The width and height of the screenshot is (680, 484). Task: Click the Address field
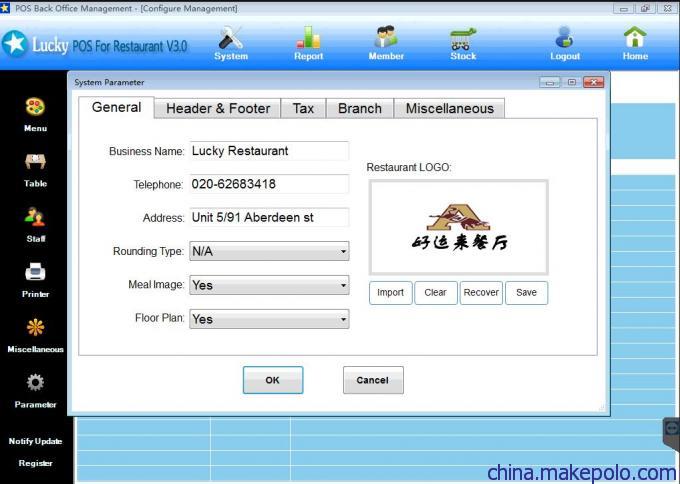[x=269, y=217]
